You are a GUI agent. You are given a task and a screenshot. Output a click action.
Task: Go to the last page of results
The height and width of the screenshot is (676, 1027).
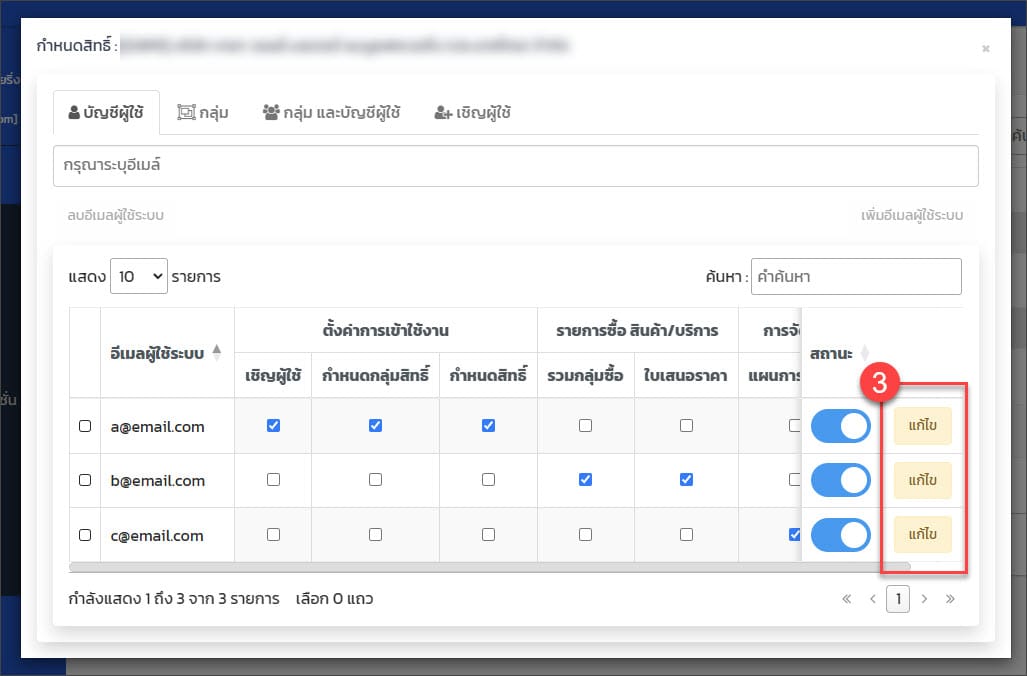[x=950, y=599]
